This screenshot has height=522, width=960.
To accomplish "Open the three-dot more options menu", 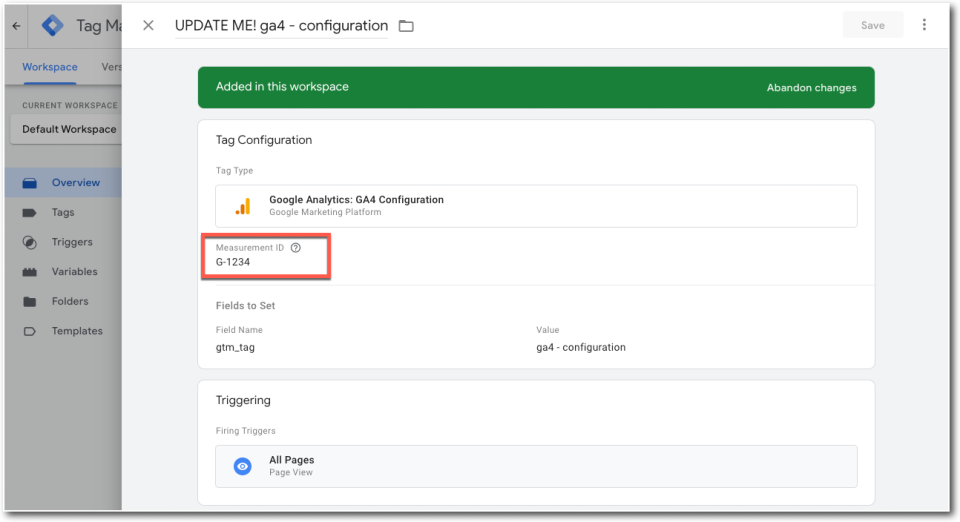I will coord(924,25).
